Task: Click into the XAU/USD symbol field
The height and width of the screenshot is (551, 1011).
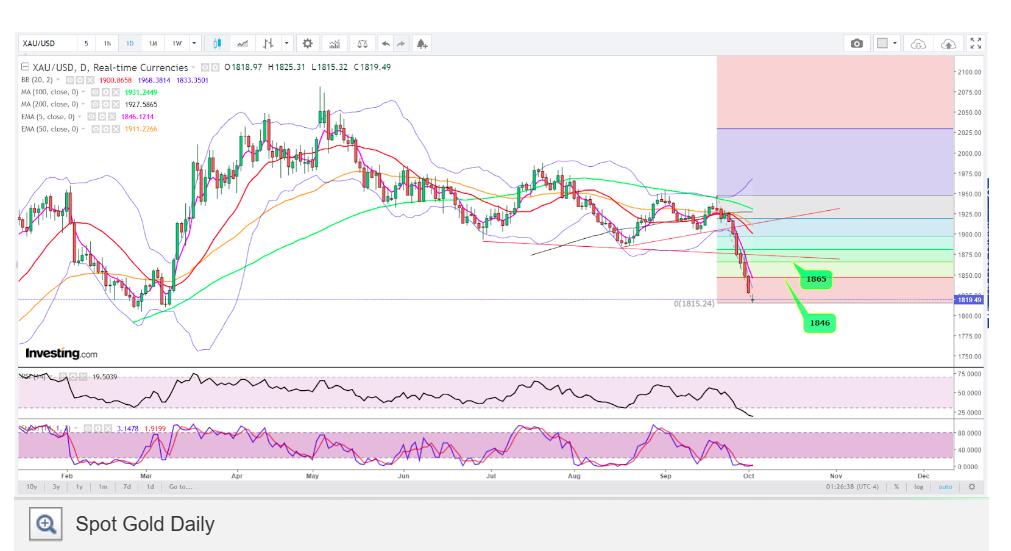Action: 45,43
